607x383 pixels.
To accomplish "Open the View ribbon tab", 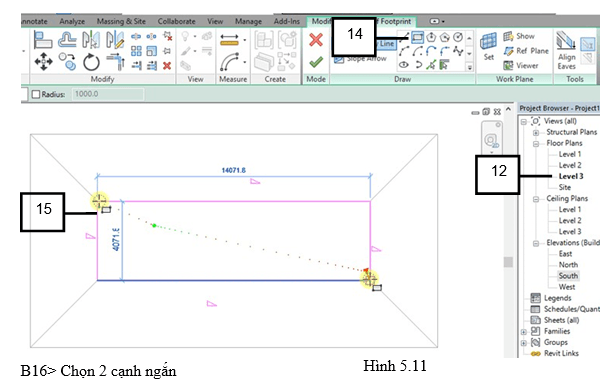I will pos(215,22).
